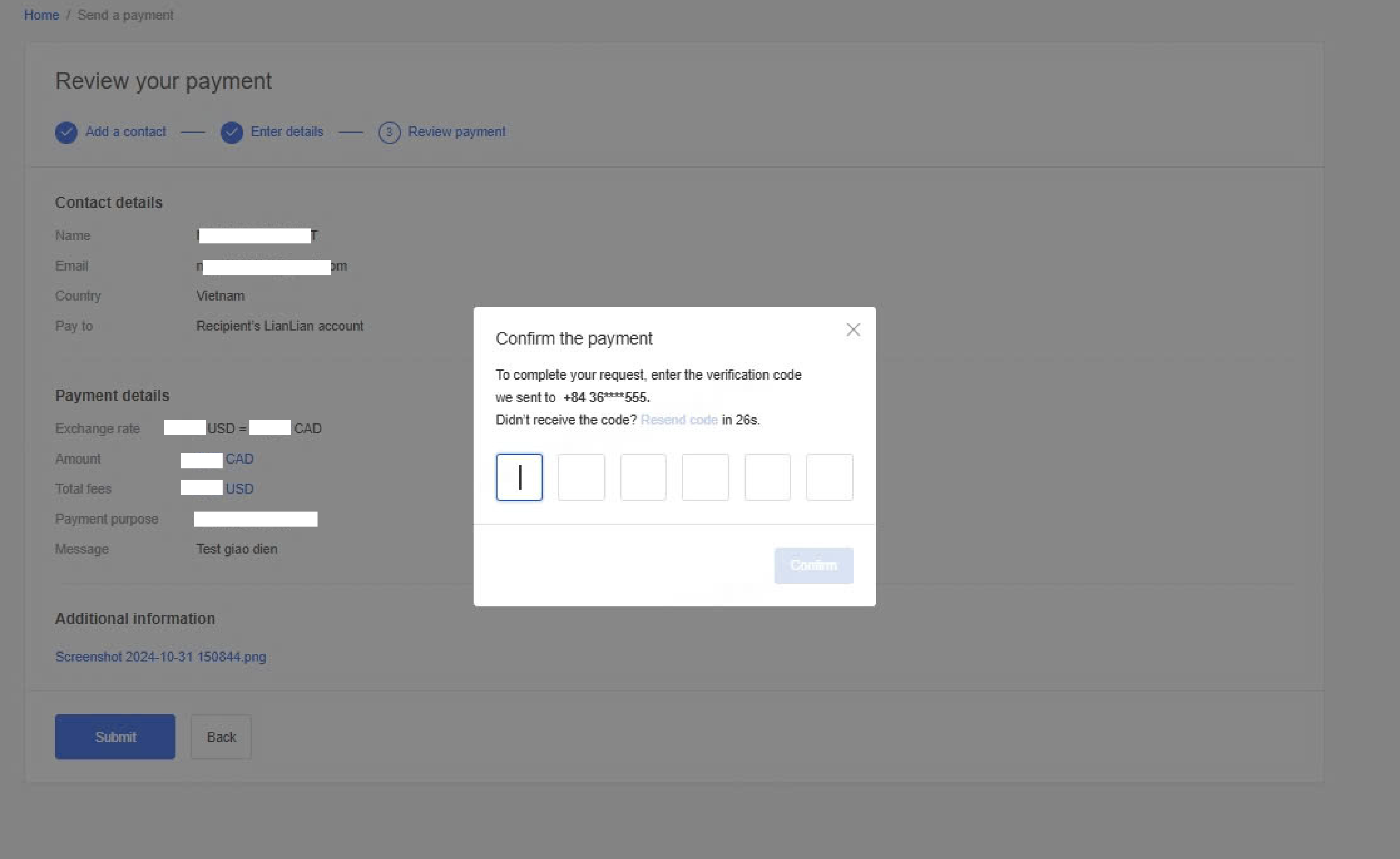Click the fifth verification code box
The width and height of the screenshot is (1400, 859).
pyautogui.click(x=767, y=477)
